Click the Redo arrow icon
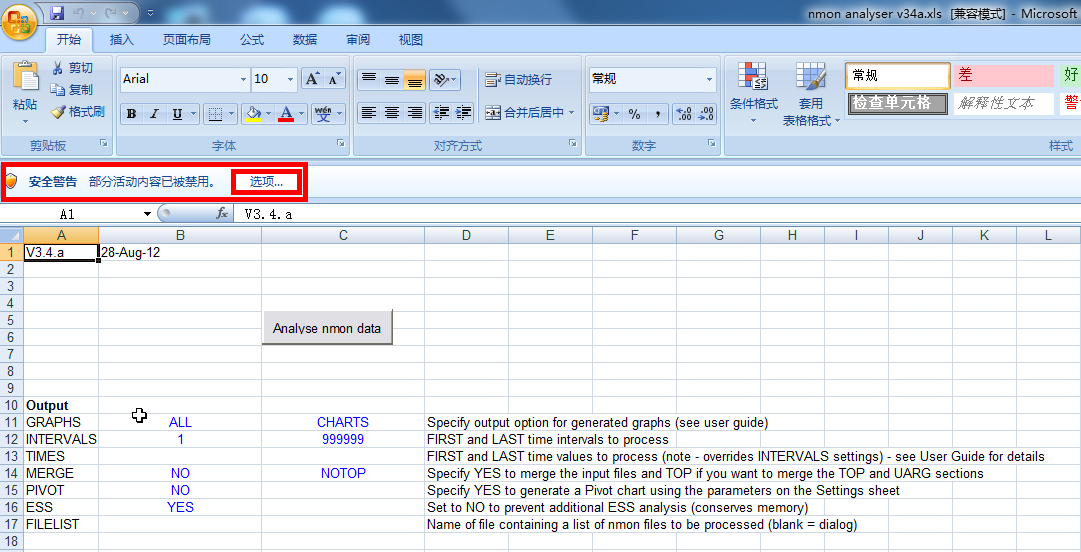This screenshot has height=552, width=1081. [x=111, y=13]
